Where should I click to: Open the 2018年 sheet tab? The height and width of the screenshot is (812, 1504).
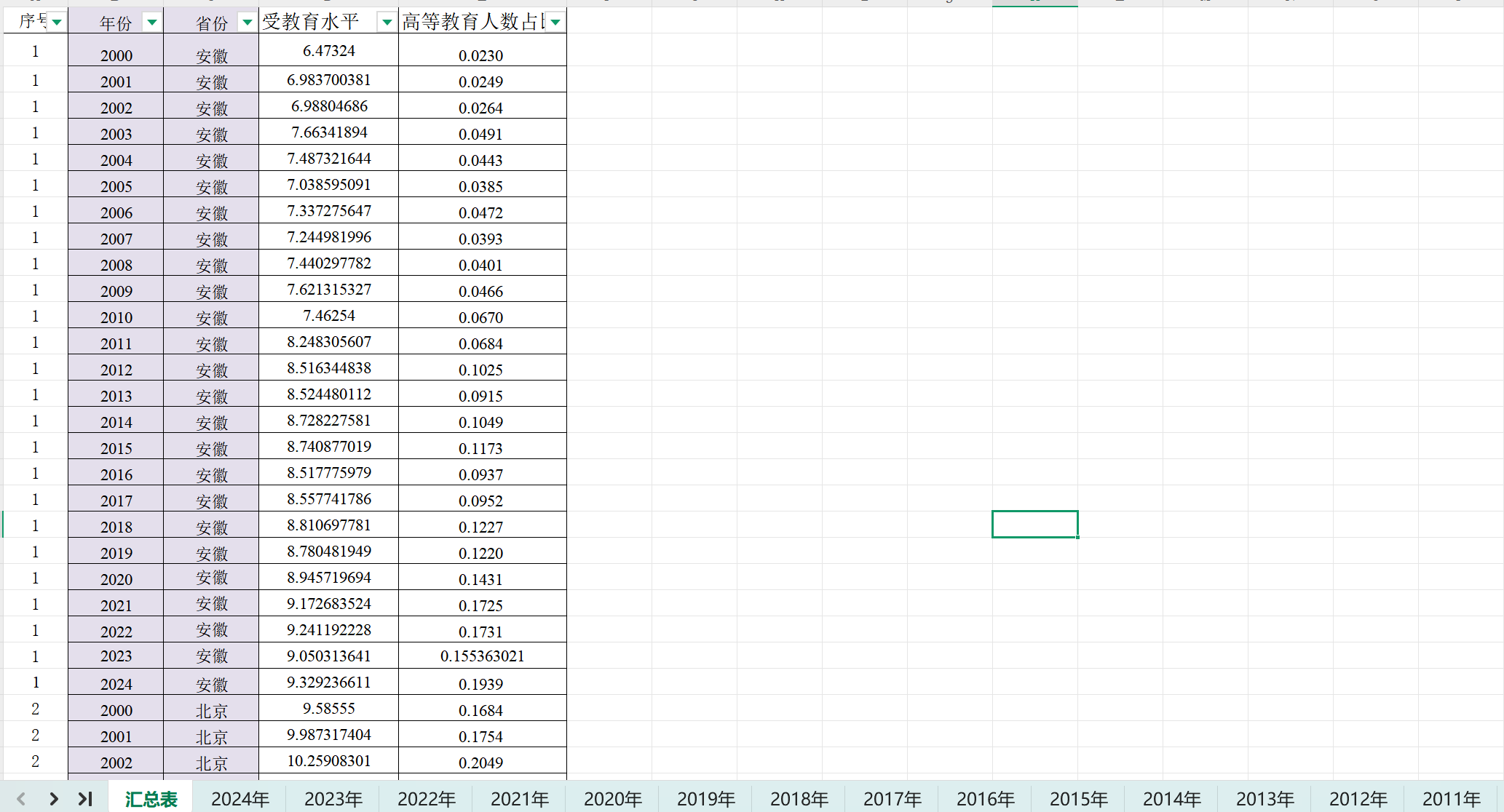(799, 799)
